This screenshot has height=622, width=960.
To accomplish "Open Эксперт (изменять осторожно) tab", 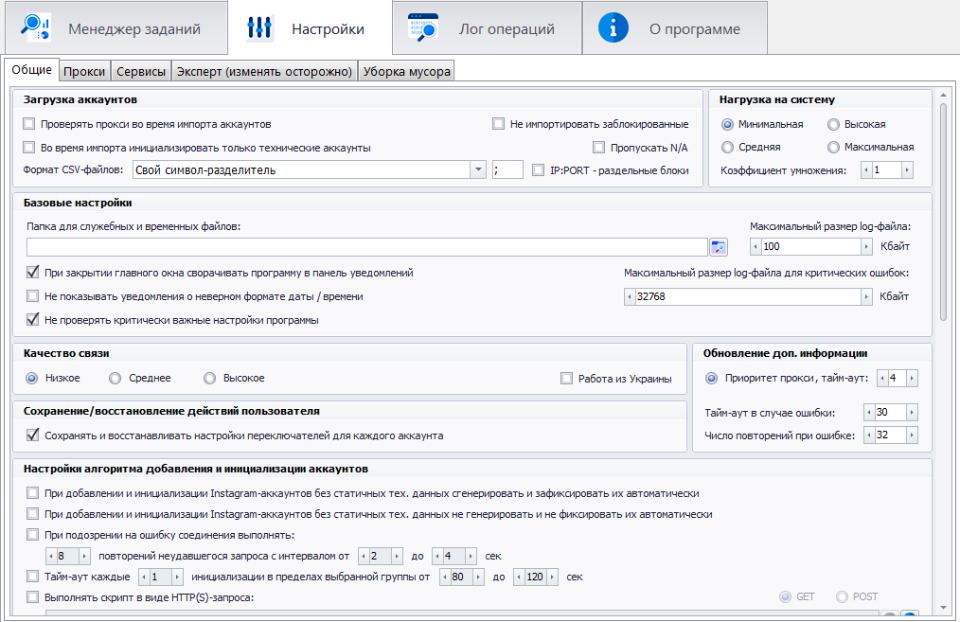I will [x=264, y=71].
